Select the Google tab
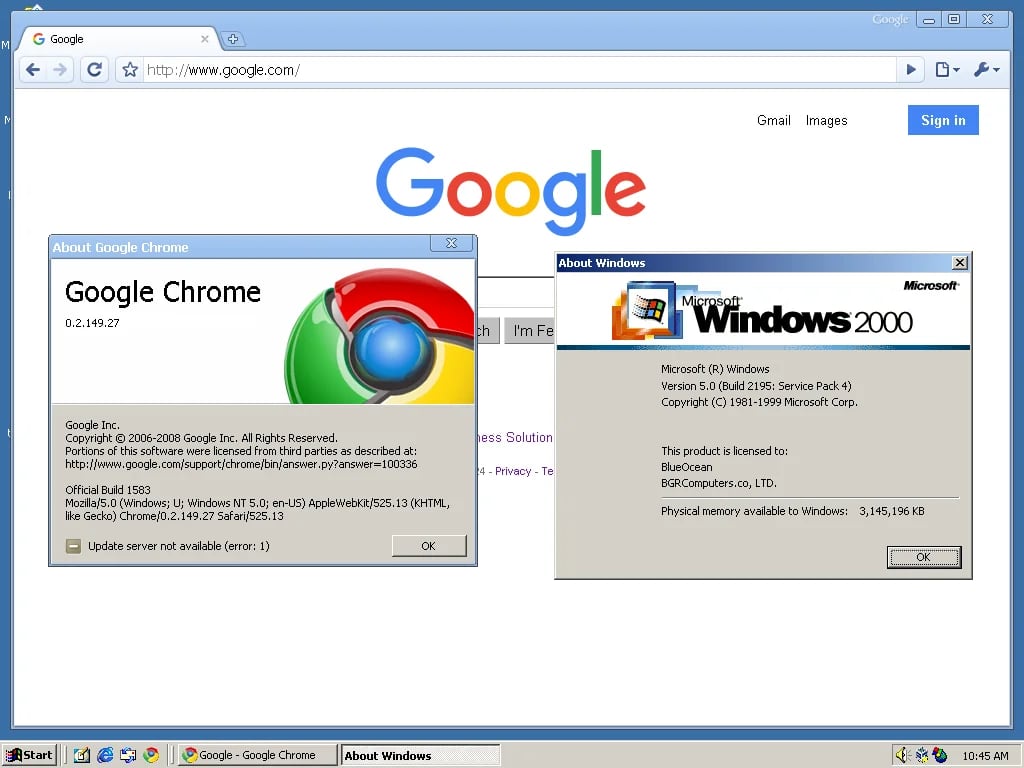1024x768 pixels. [118, 39]
